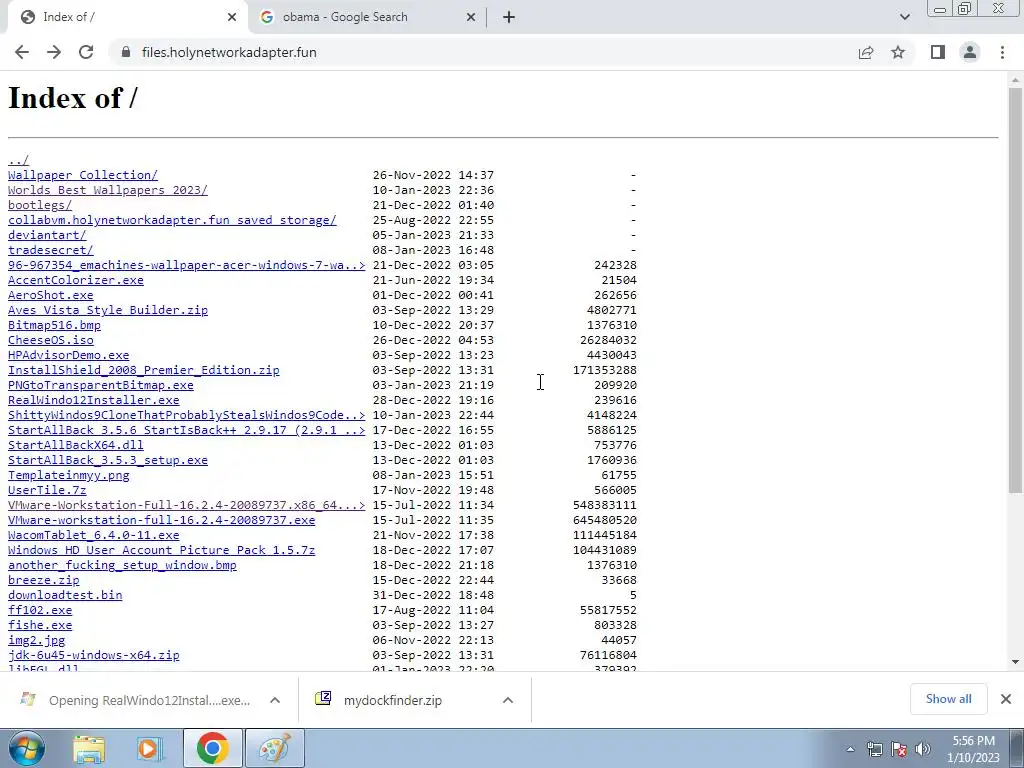The height and width of the screenshot is (768, 1024).
Task: Go back to the previous page
Action: tap(22, 52)
